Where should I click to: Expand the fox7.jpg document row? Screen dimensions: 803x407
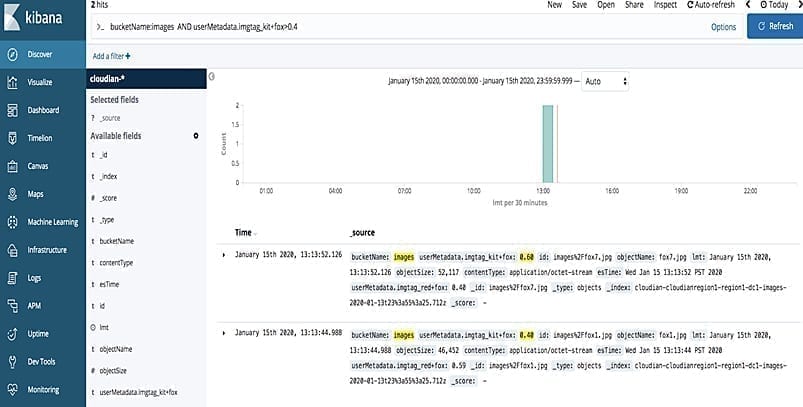coord(224,255)
